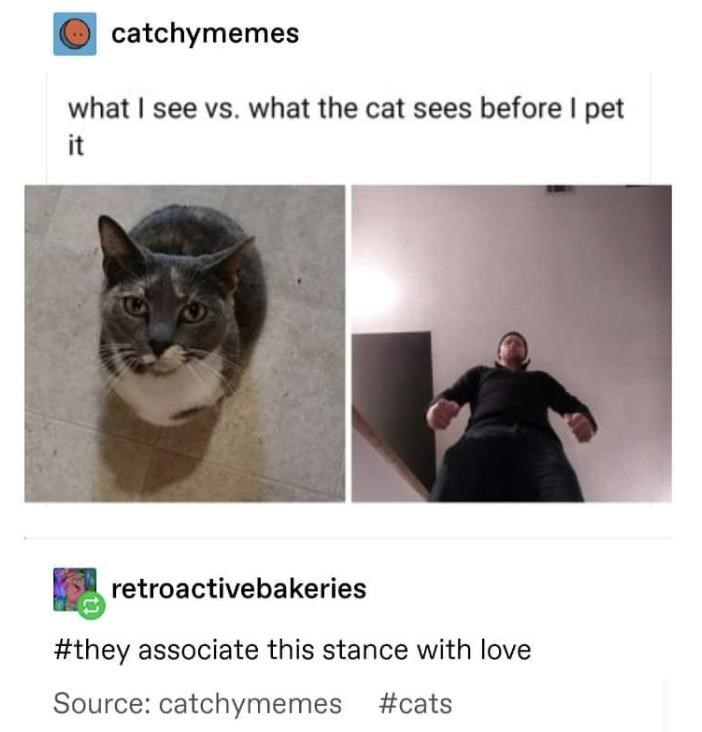Click the divider line below the photos
702x732 pixels.
tap(348, 538)
